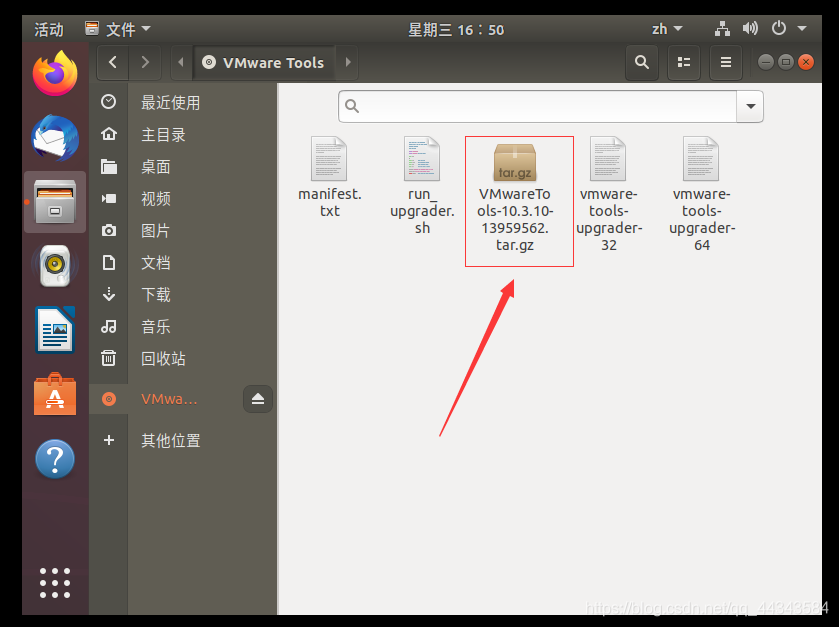Open Ubuntu Software from the dock

[x=55, y=394]
